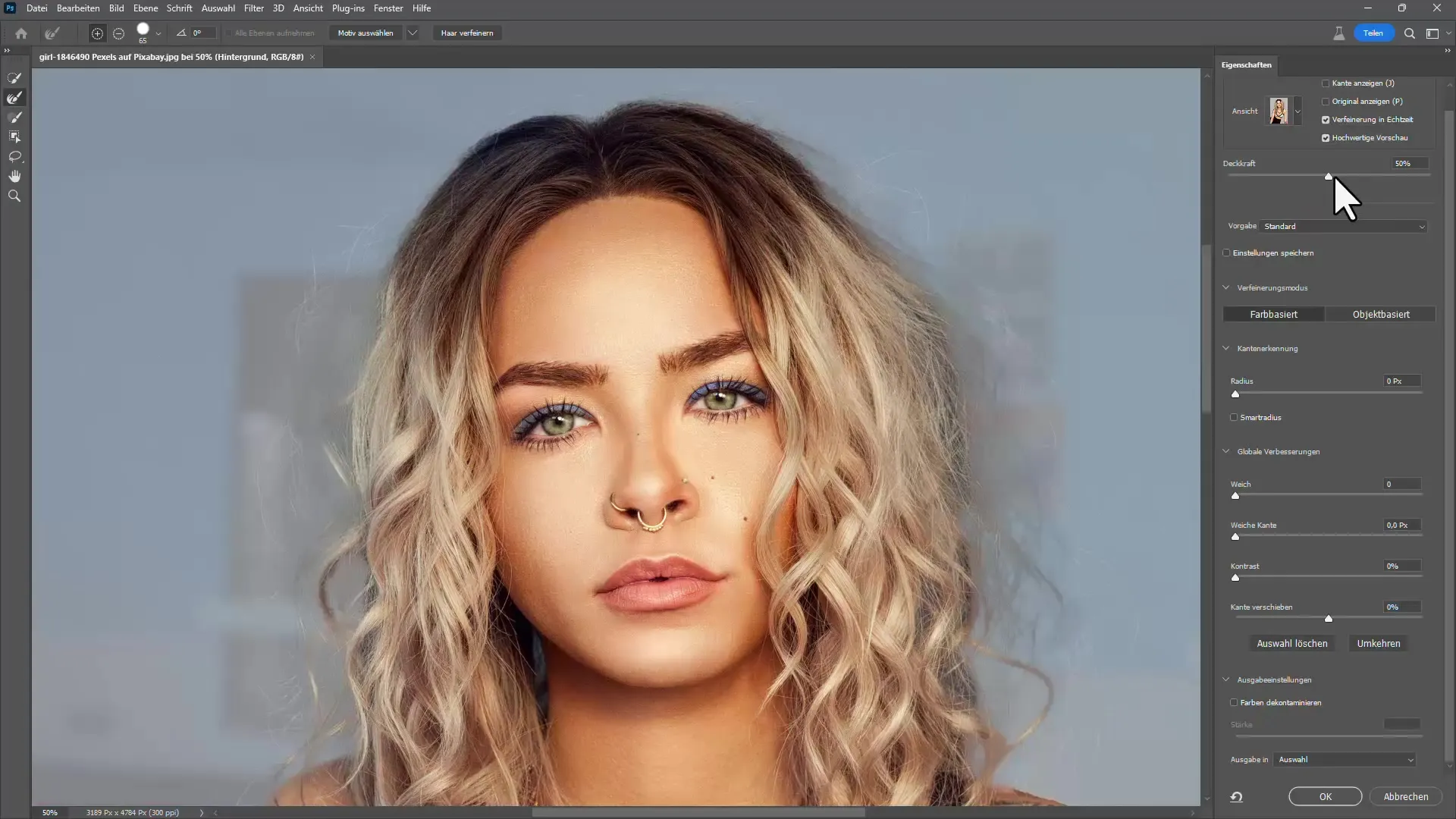Viewport: 1456px width, 819px height.
Task: Click the Umkehren button
Action: (1379, 644)
